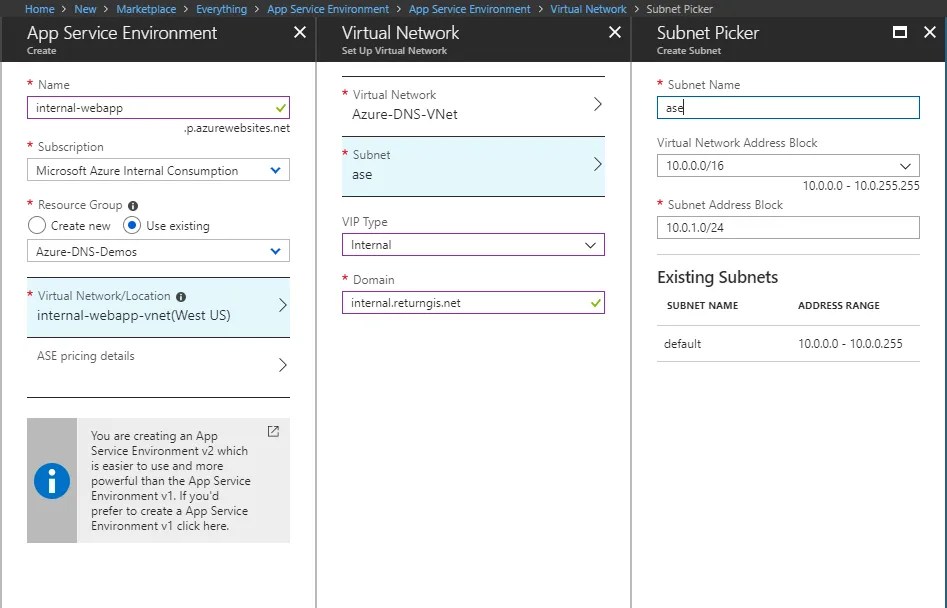Open the Virtual Network/Location internal-webapp-vnet setting
The image size is (947, 608).
(158, 307)
